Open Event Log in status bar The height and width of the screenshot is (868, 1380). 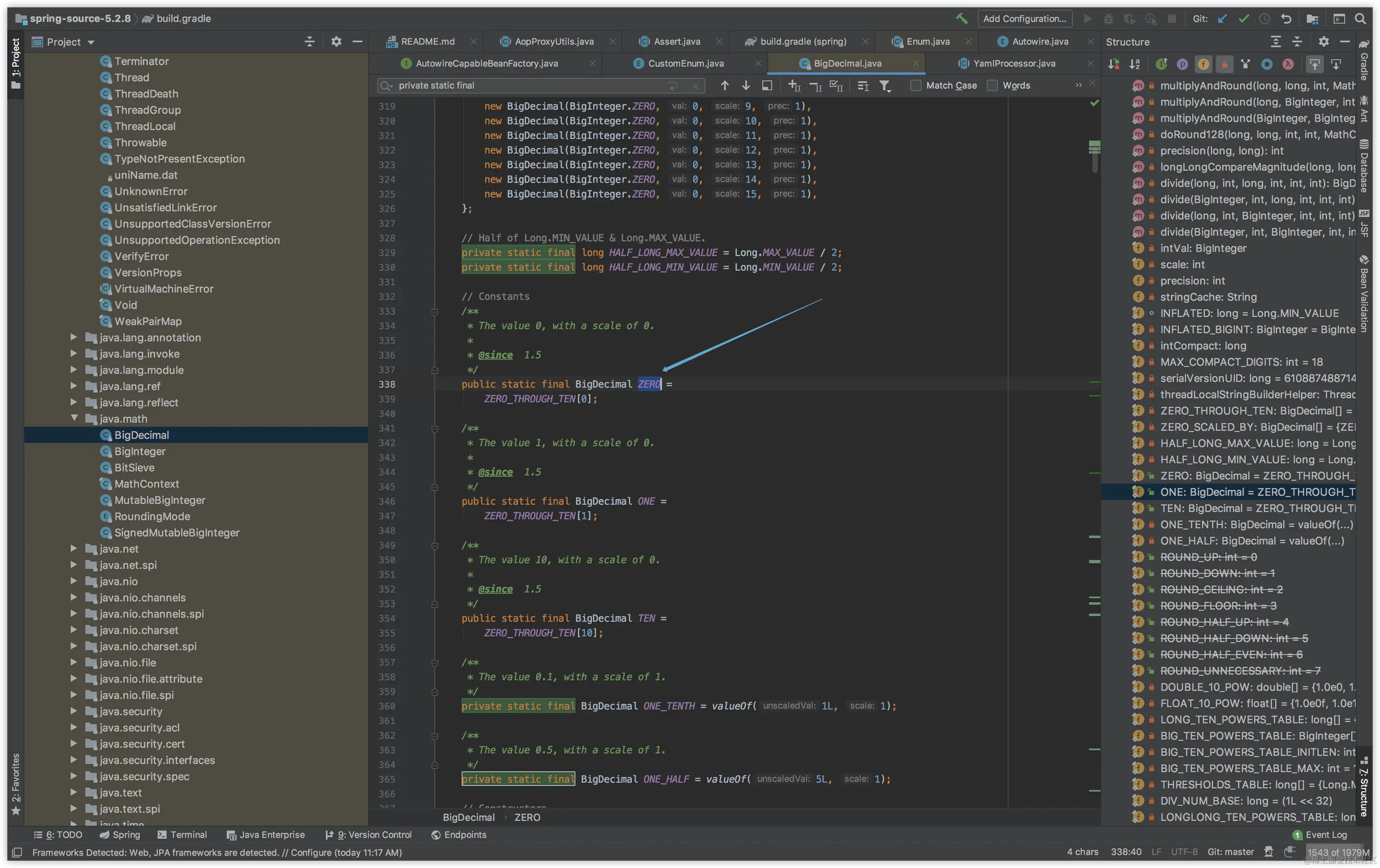click(x=1326, y=835)
